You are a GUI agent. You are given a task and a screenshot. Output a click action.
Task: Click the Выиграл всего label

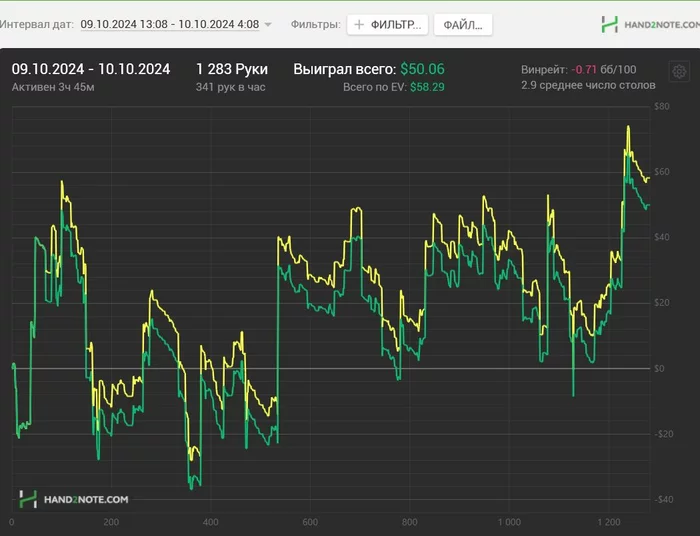344,69
